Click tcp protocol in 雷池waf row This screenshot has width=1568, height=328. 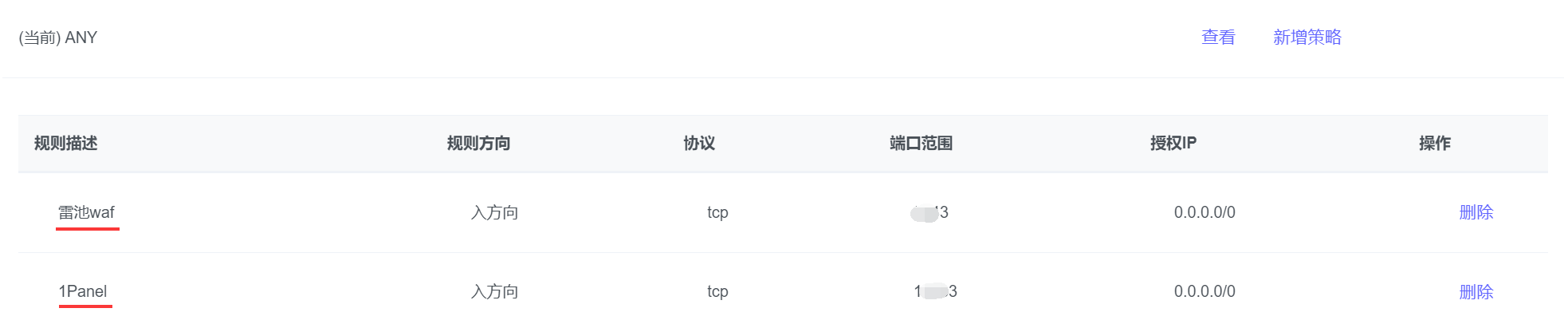717,212
